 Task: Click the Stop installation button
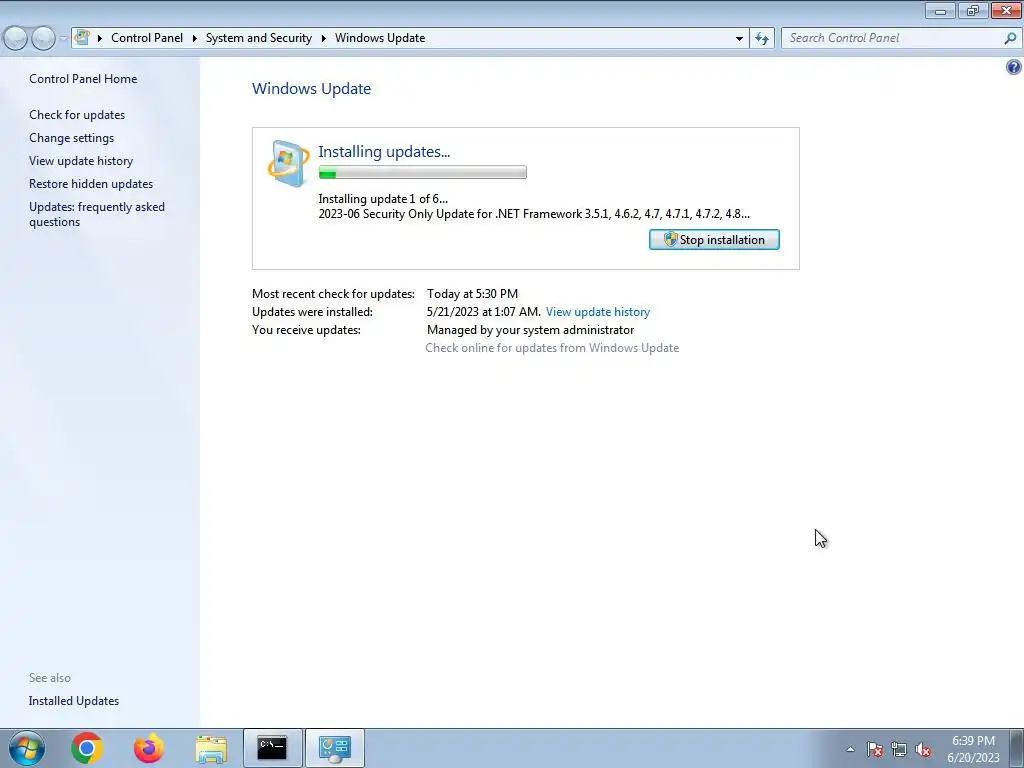click(x=714, y=240)
